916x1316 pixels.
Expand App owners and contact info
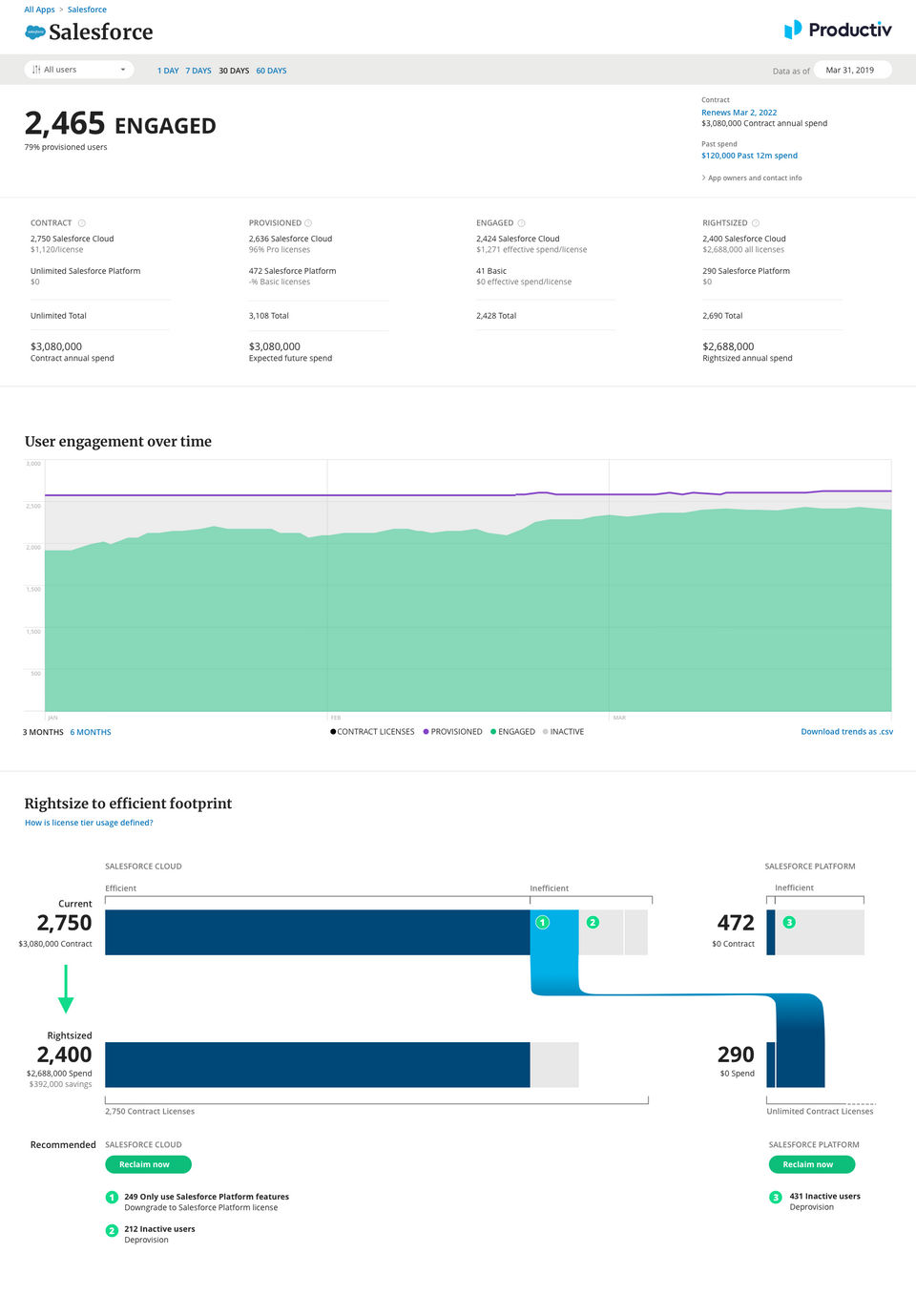point(752,178)
